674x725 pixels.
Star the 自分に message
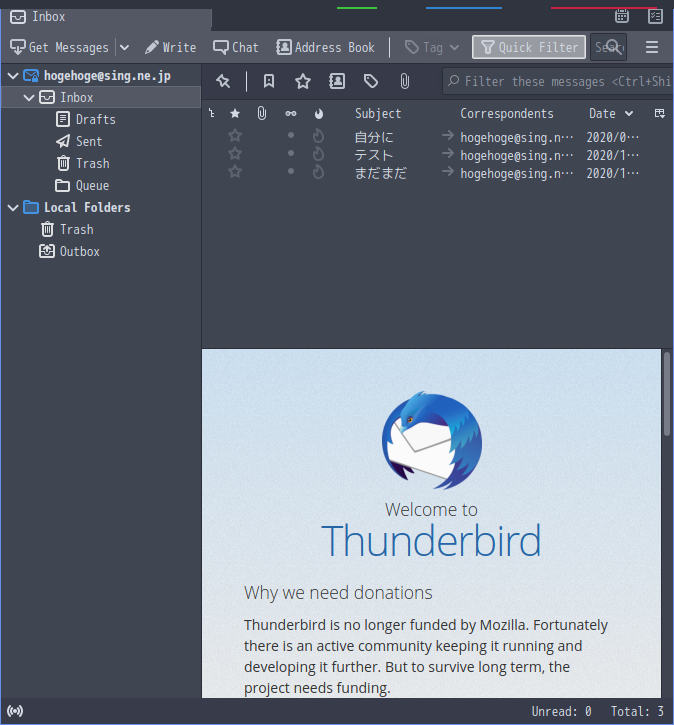(x=235, y=136)
